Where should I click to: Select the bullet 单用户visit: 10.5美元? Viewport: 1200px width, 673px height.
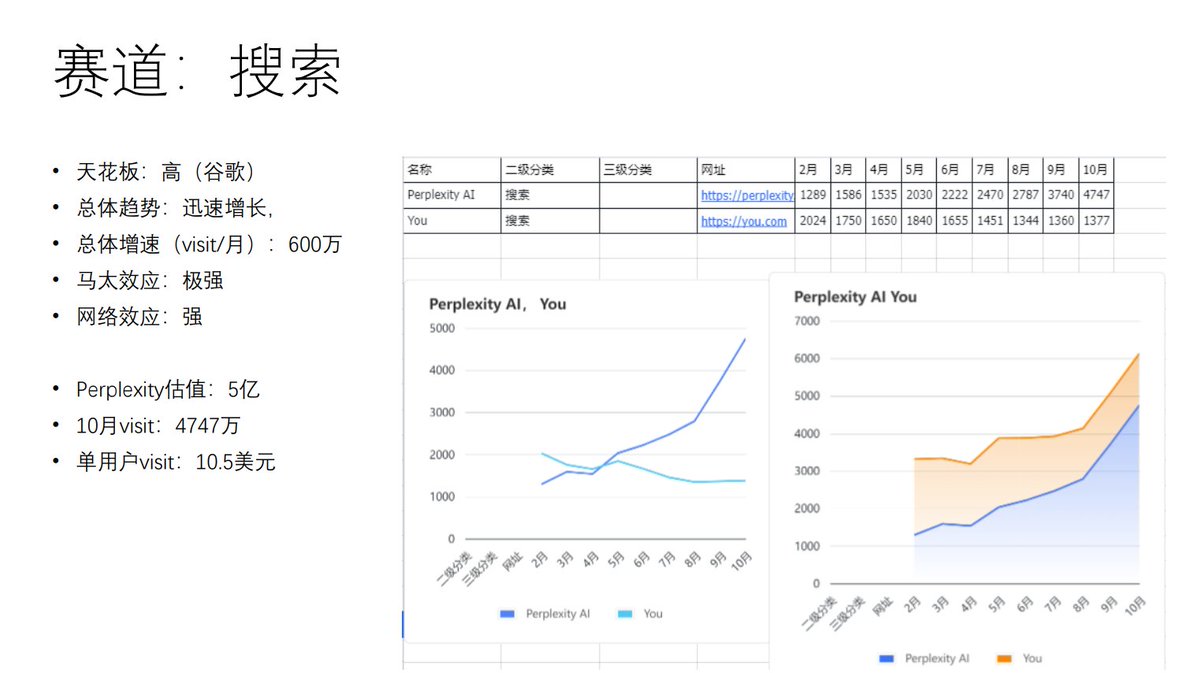click(176, 462)
